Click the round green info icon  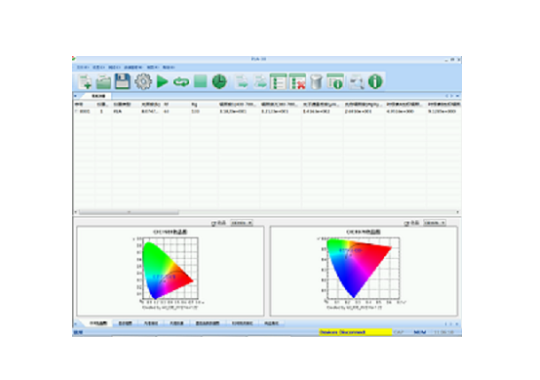375,82
